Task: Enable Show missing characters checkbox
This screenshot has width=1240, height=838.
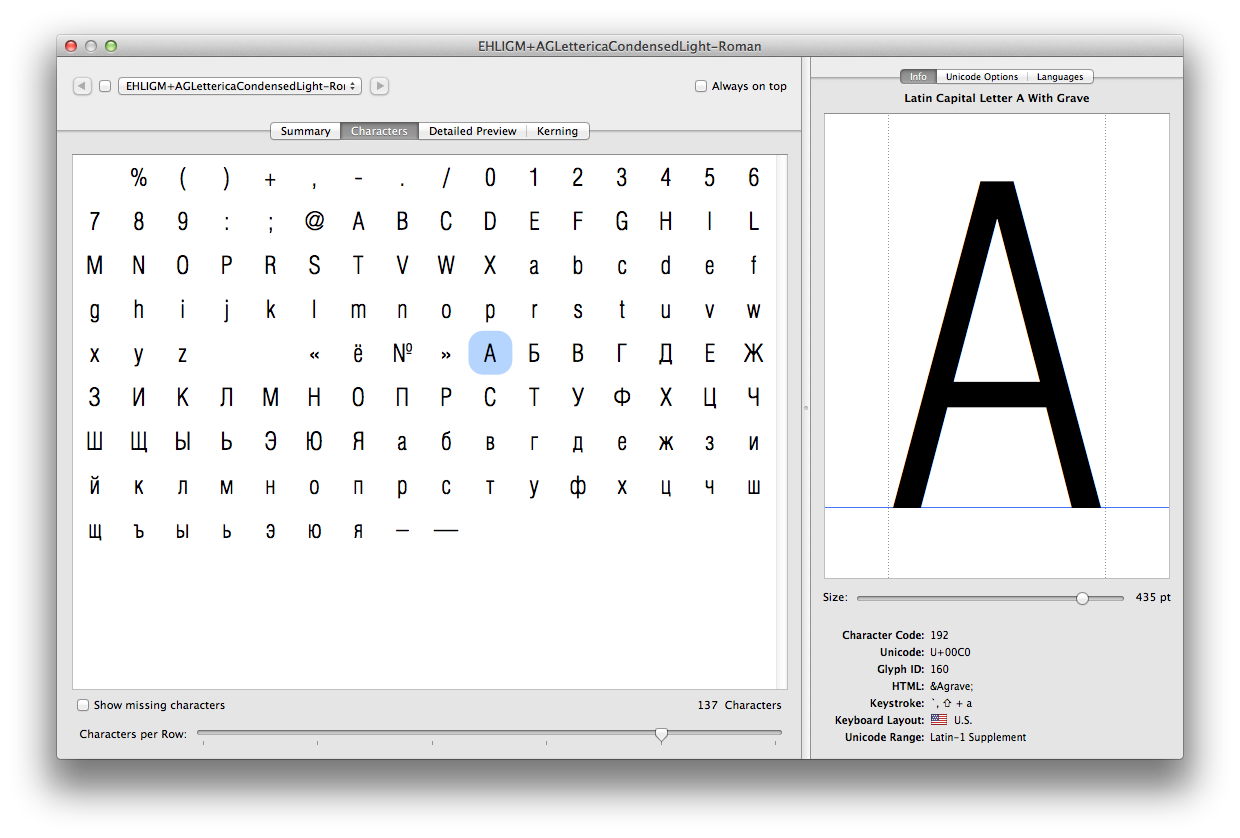Action: coord(84,705)
